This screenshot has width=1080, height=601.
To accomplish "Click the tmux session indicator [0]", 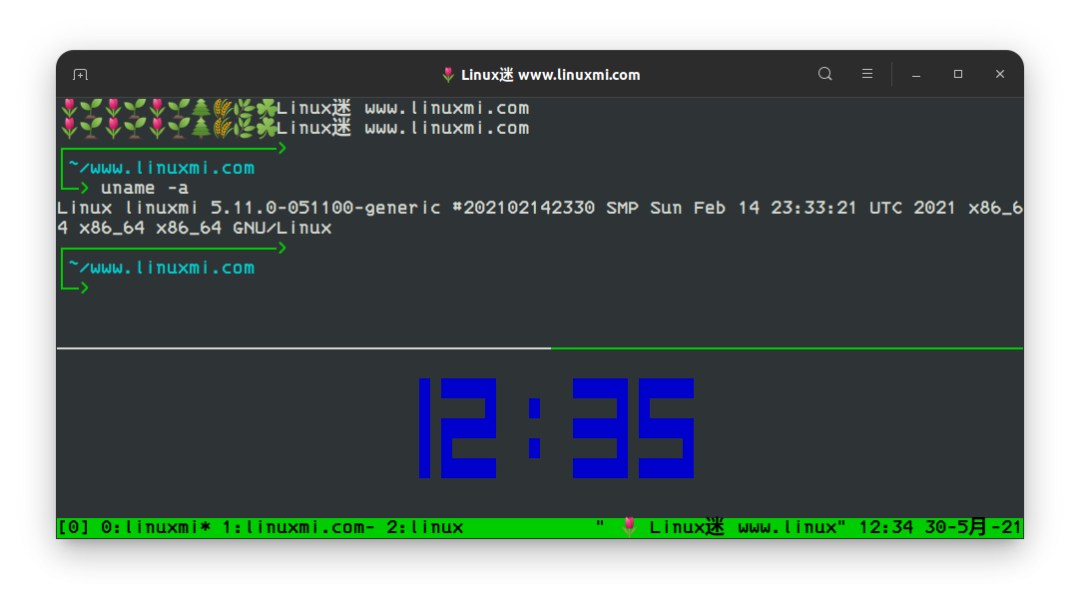I will tap(73, 527).
